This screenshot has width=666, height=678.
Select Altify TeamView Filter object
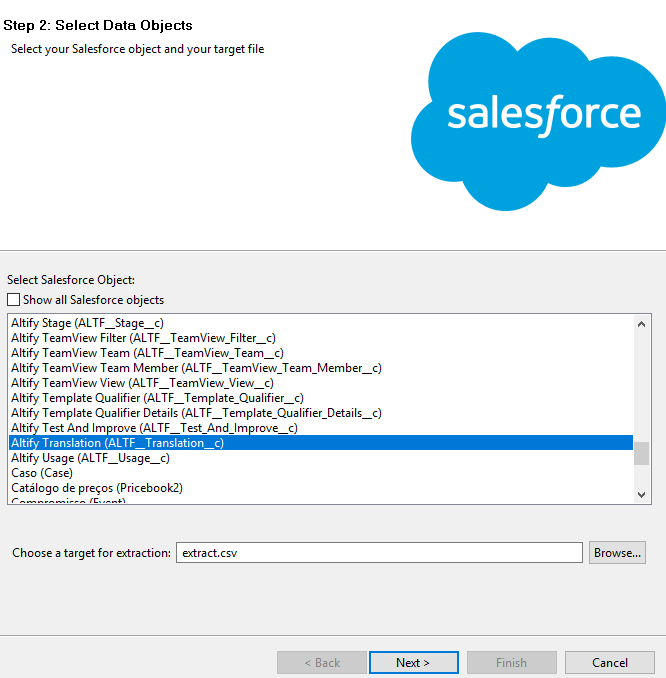[x=321, y=338]
